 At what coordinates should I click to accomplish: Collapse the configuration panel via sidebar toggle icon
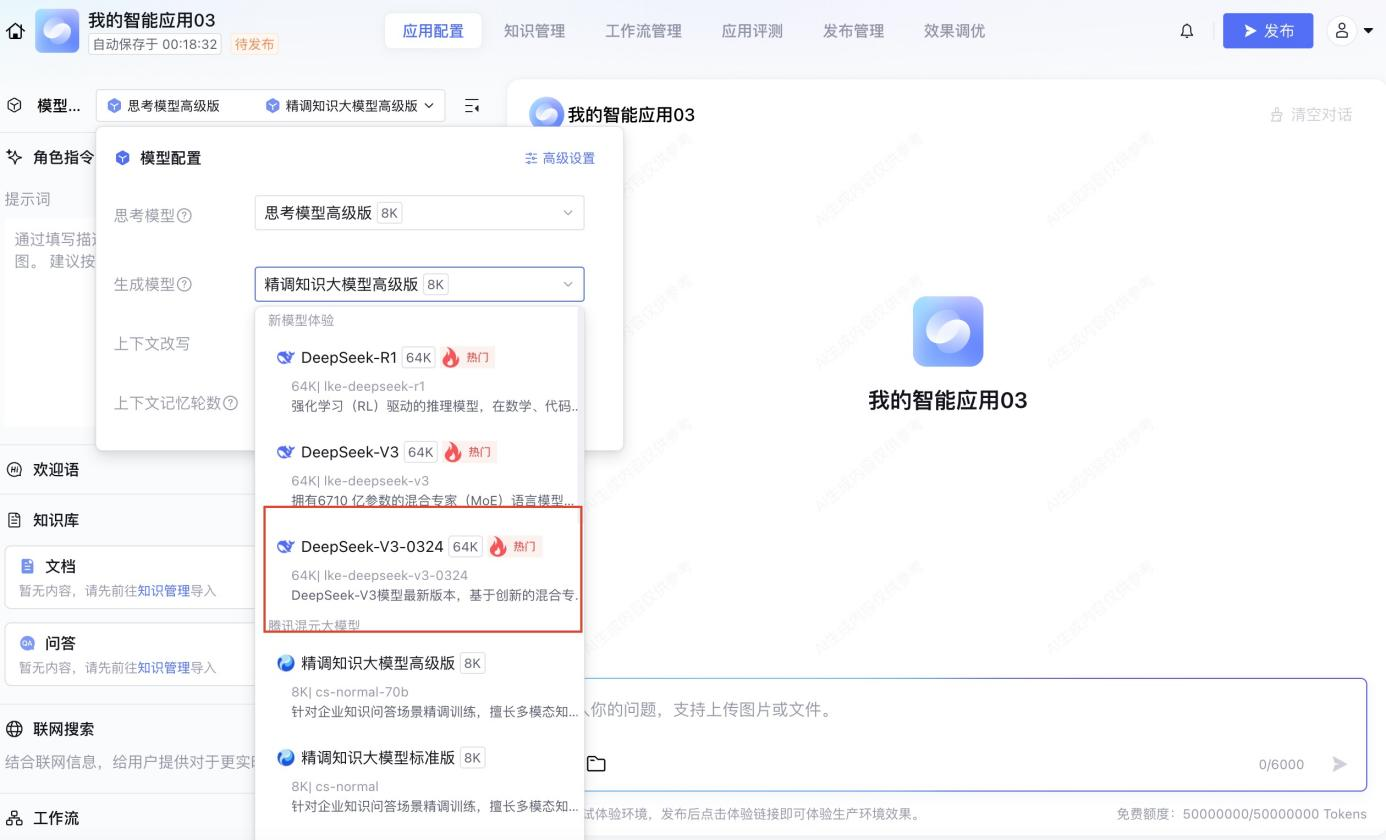472,105
